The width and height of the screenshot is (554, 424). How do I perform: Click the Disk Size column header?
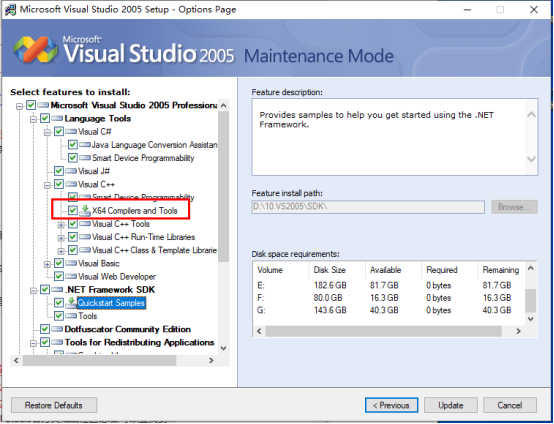point(337,270)
